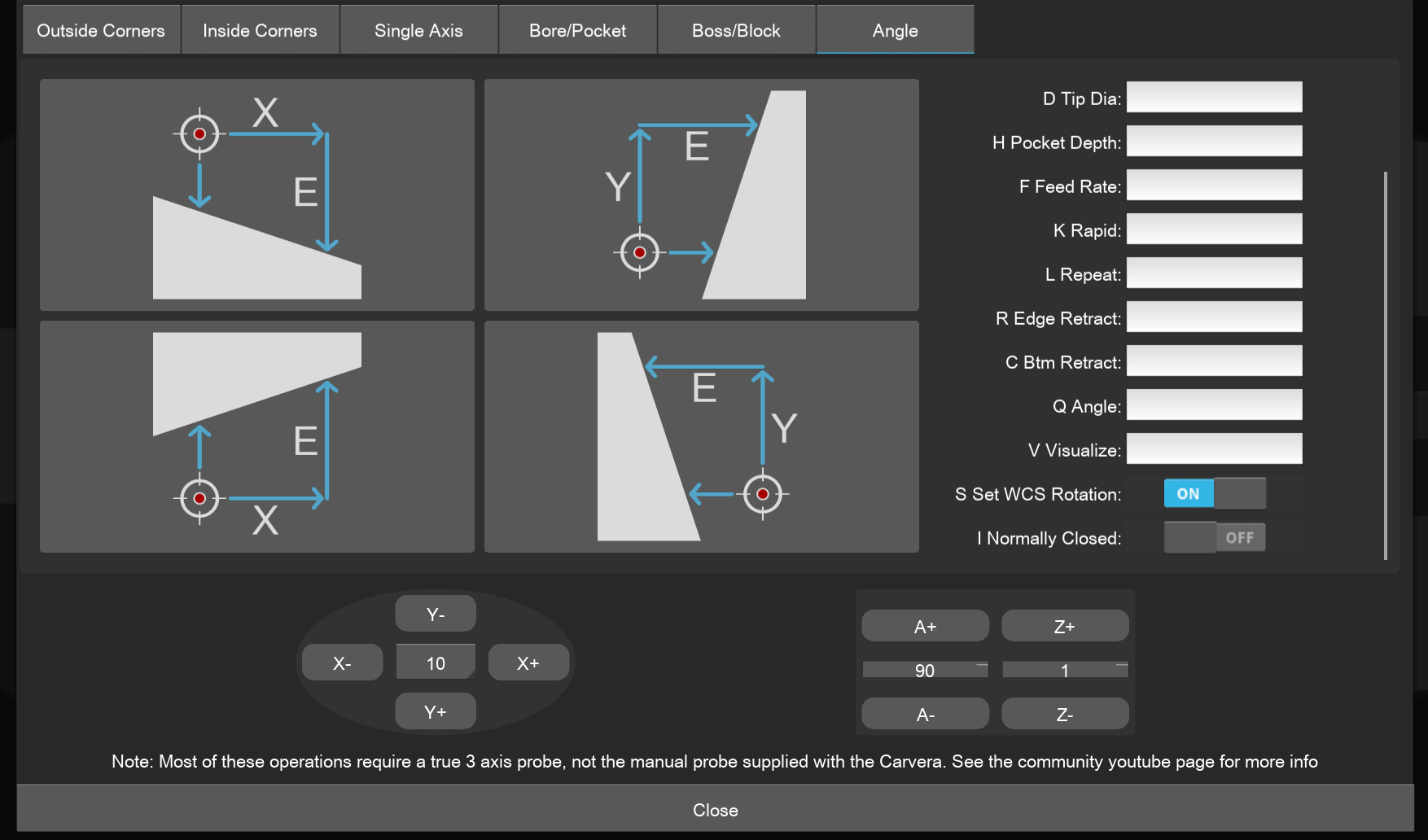Viewport: 1428px width, 840px height.
Task: Switch to the Outside Corners tab
Action: click(101, 30)
